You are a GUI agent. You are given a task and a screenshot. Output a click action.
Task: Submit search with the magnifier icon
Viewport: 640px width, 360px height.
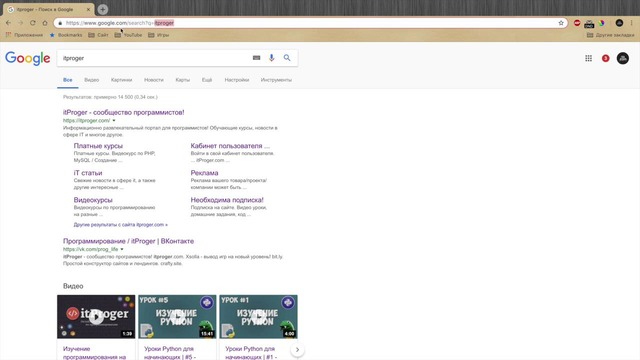click(287, 58)
